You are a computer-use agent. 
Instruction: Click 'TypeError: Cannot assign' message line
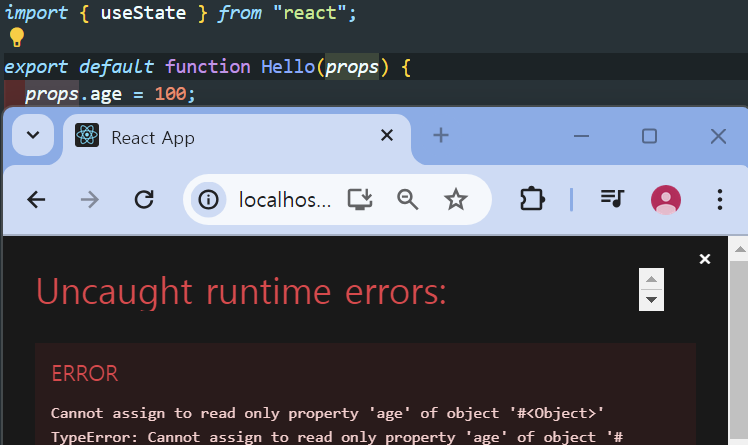point(337,437)
